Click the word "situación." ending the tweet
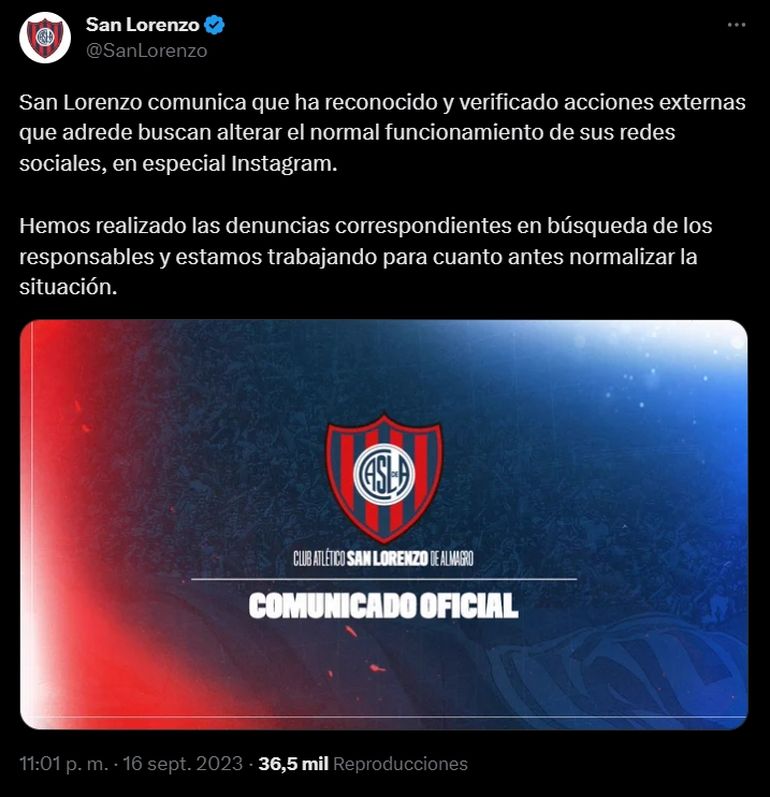 [68, 287]
